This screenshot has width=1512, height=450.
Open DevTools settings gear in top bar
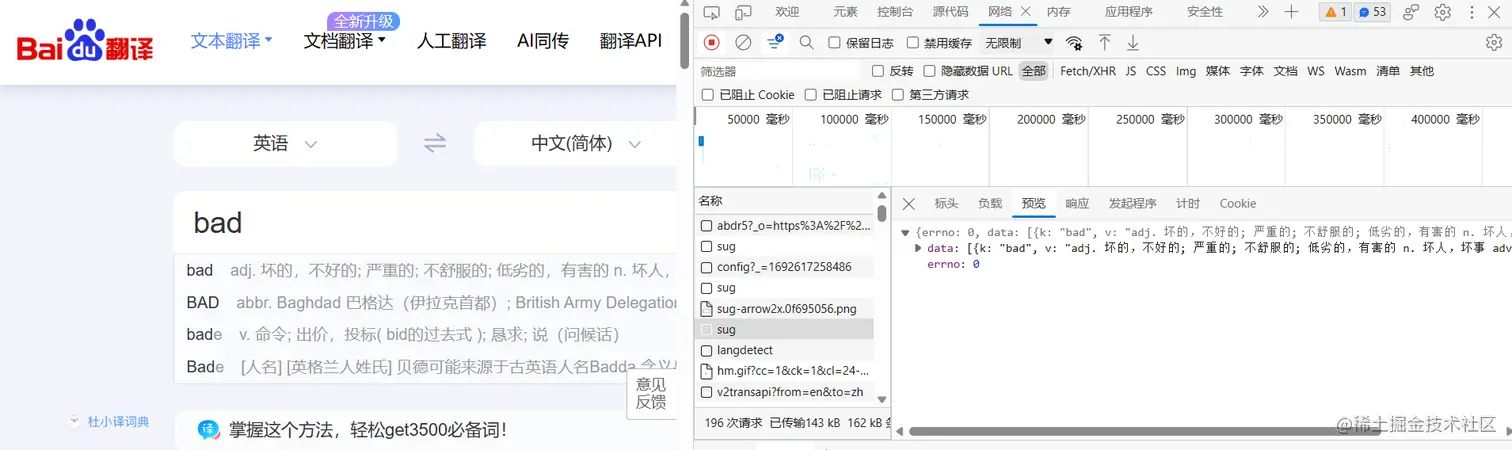click(x=1442, y=12)
